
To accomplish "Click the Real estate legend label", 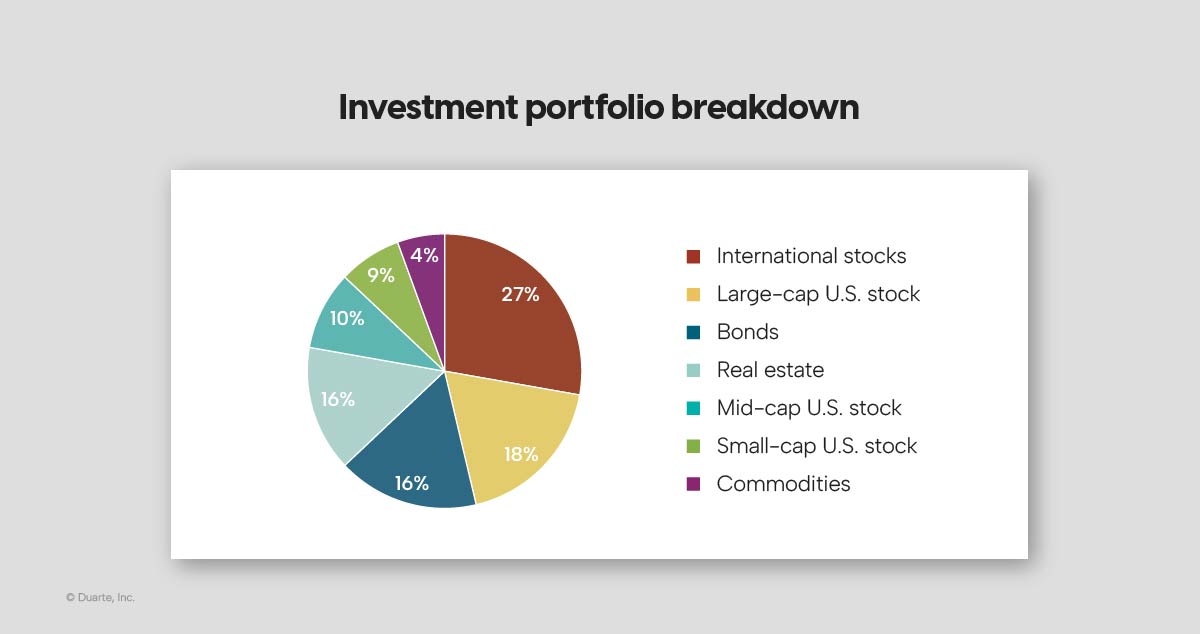I will [770, 370].
